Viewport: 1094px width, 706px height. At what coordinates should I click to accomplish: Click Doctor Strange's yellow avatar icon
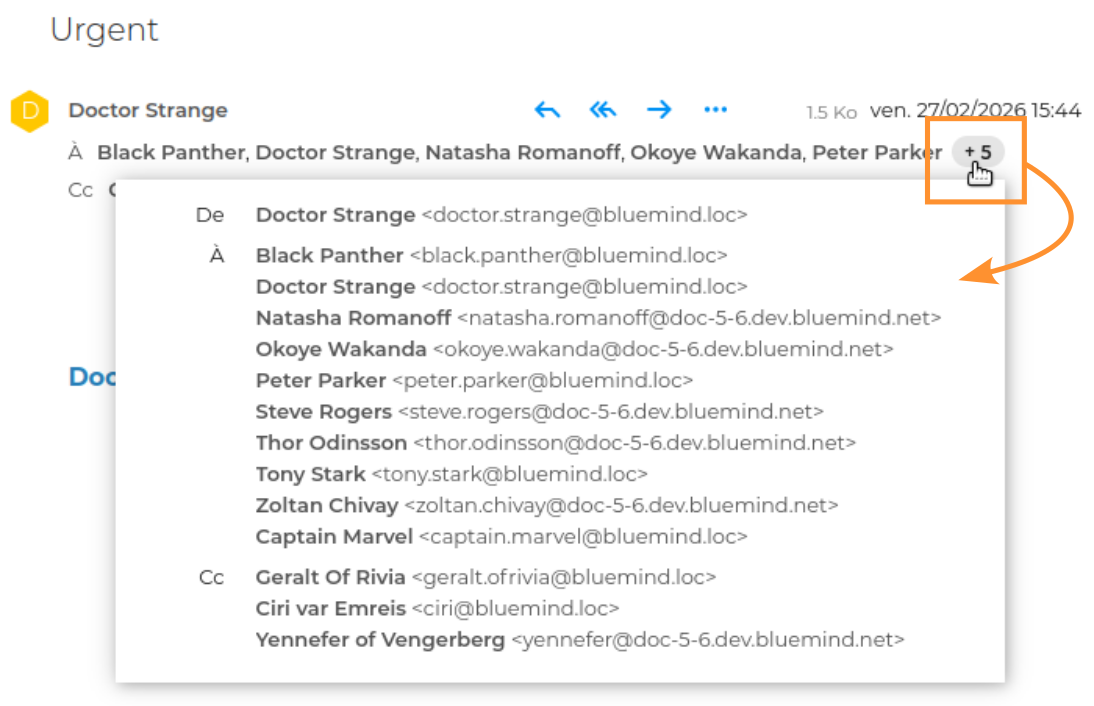pos(30,111)
